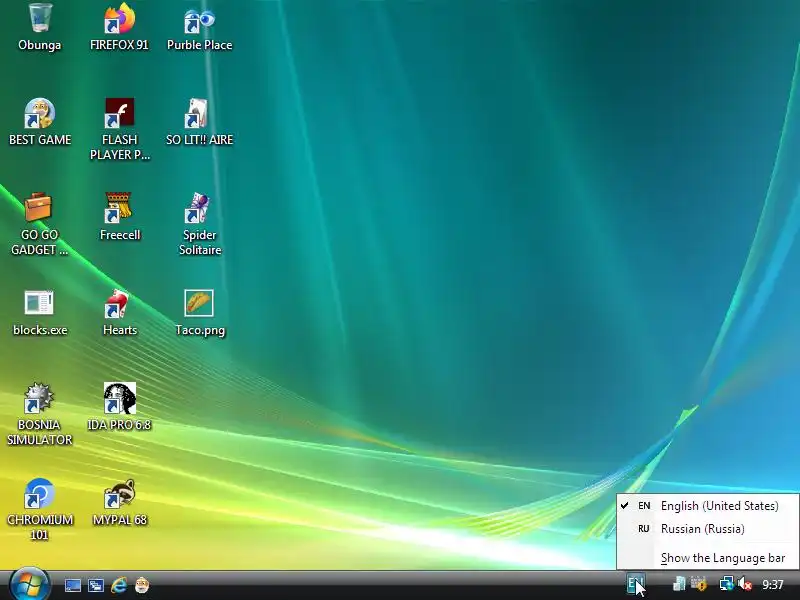This screenshot has width=800, height=600.
Task: Click the tray icon with yellow warning badge
Action: click(699, 584)
